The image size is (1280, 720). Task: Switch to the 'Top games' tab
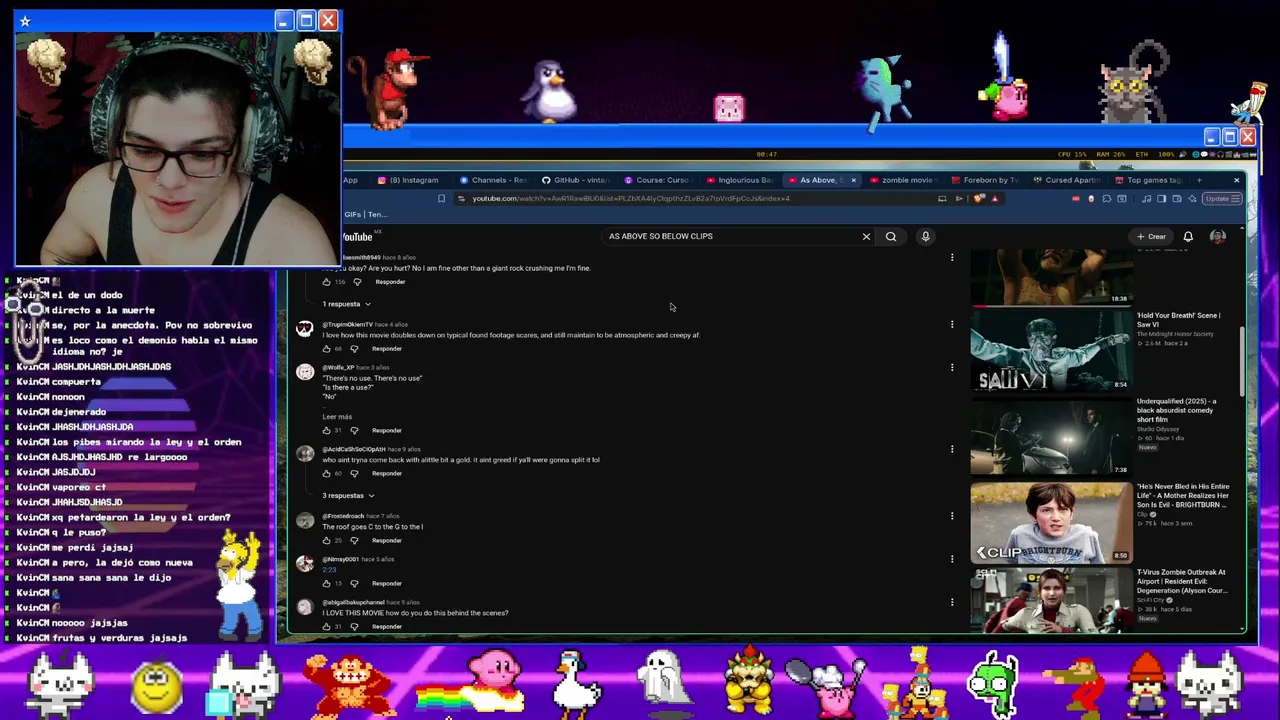pyautogui.click(x=1149, y=181)
